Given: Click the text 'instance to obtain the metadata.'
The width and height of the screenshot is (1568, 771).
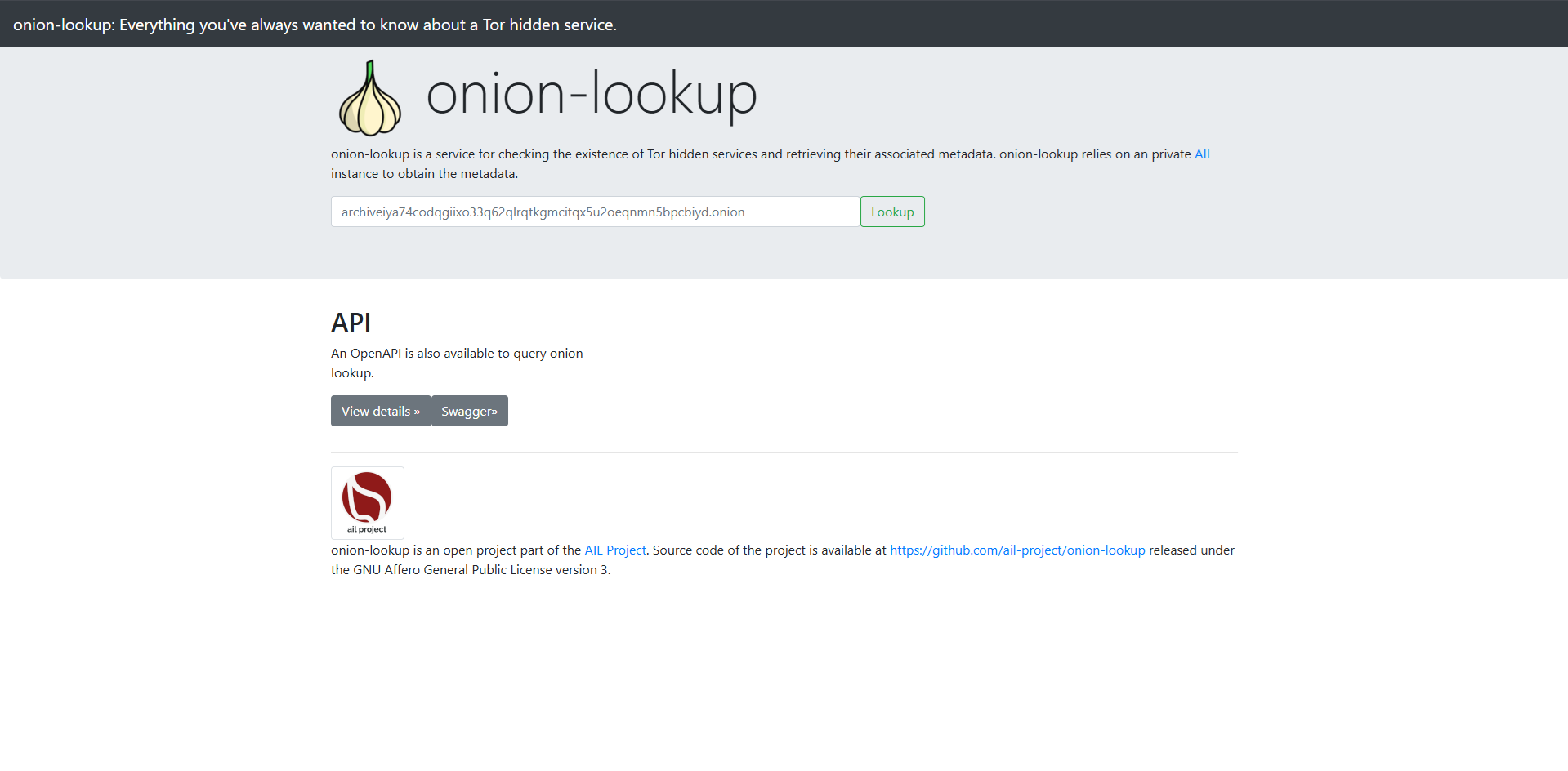Looking at the screenshot, I should (x=424, y=174).
